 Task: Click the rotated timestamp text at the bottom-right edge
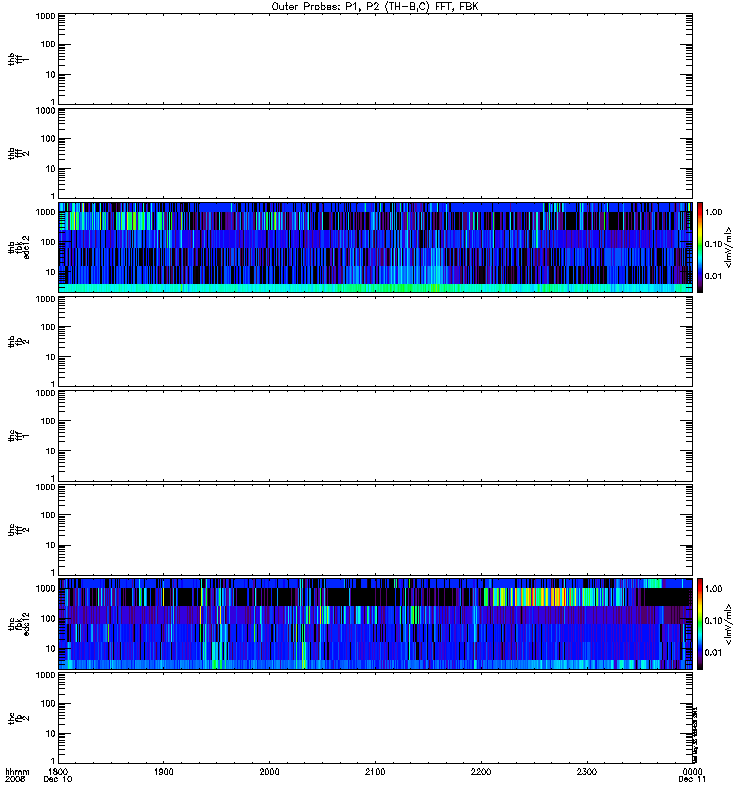695,735
